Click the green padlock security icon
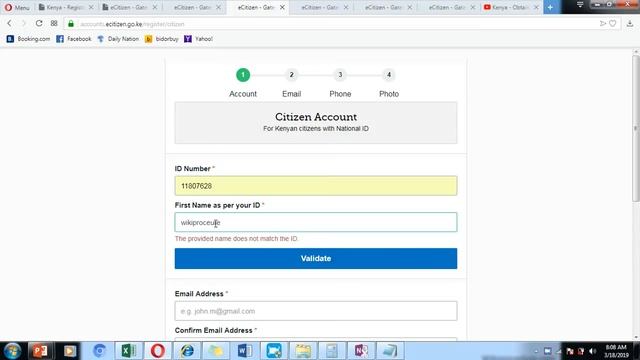 [71, 24]
